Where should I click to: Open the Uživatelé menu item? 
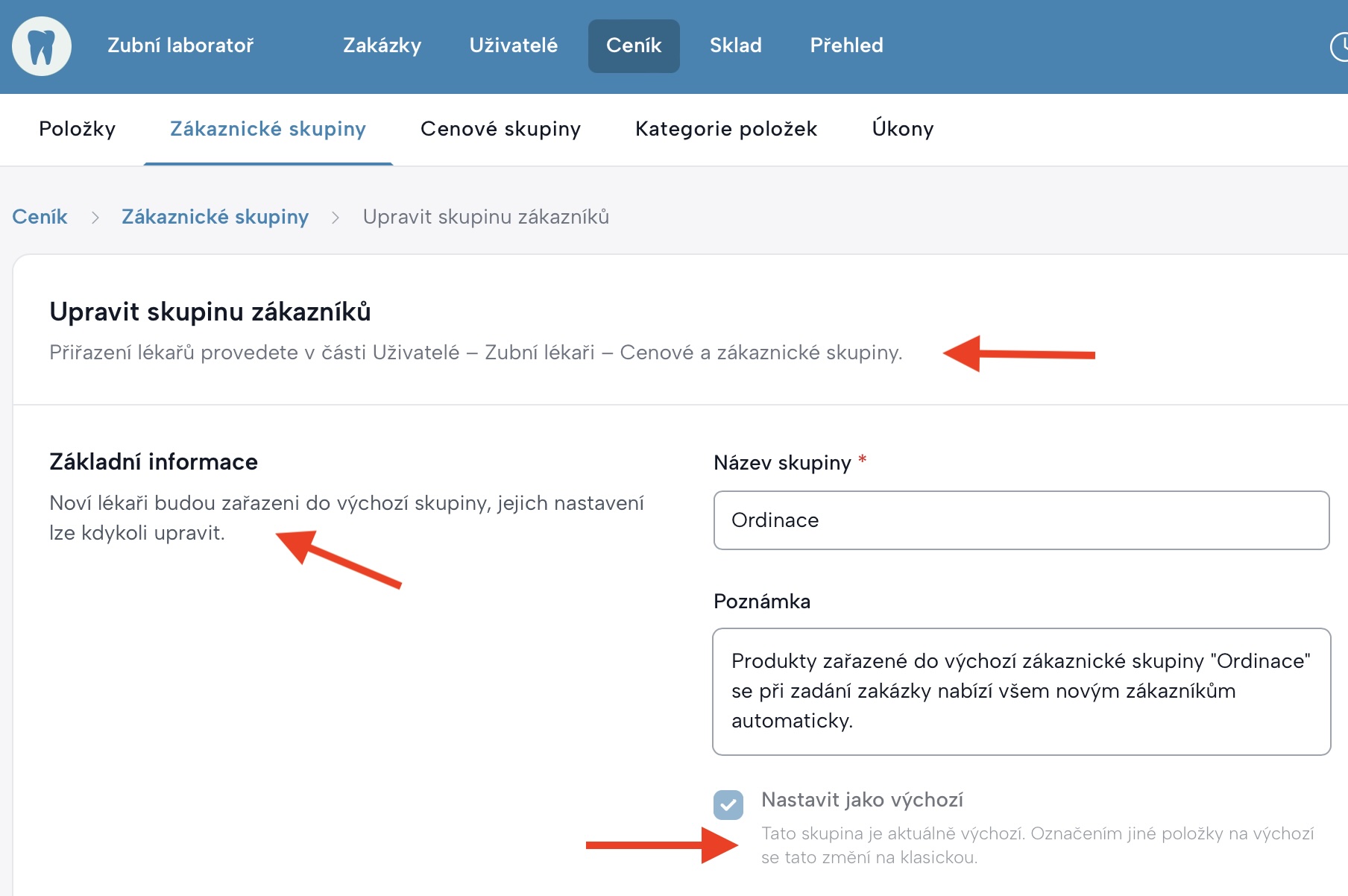tap(513, 45)
